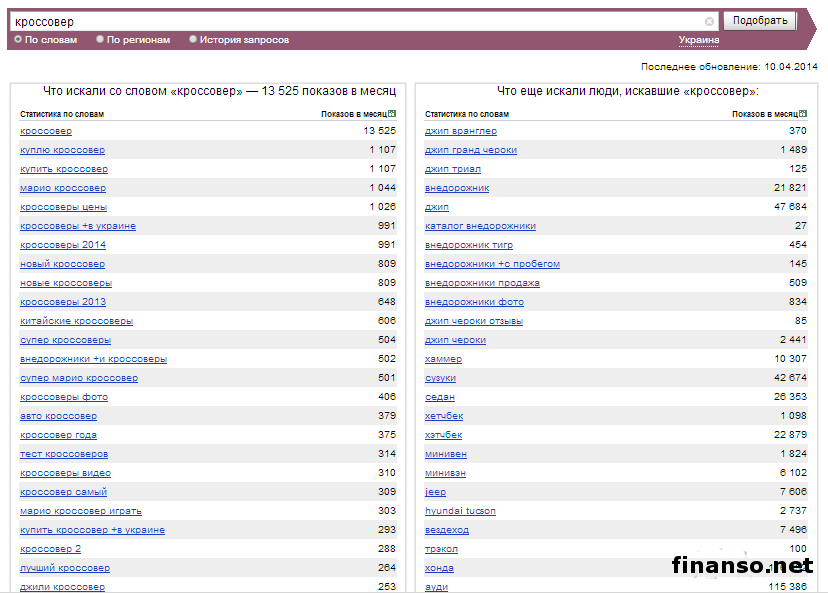
Task: Select the 'хаммер' related query link
Action: (x=443, y=359)
